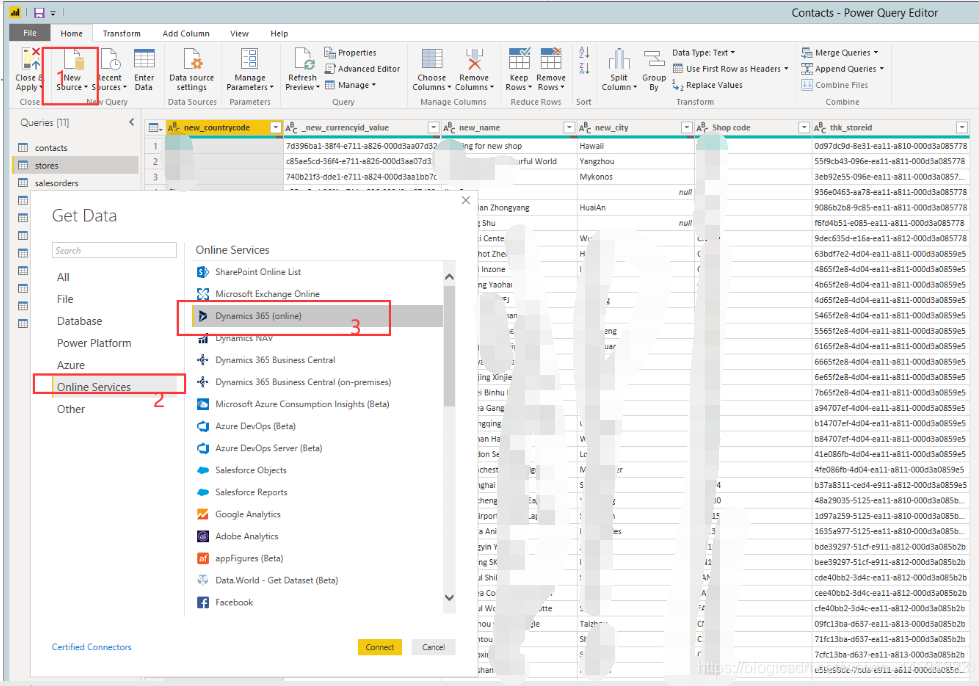Click Remove Rows icon
Image resolution: width=979 pixels, height=686 pixels.
pos(551,59)
